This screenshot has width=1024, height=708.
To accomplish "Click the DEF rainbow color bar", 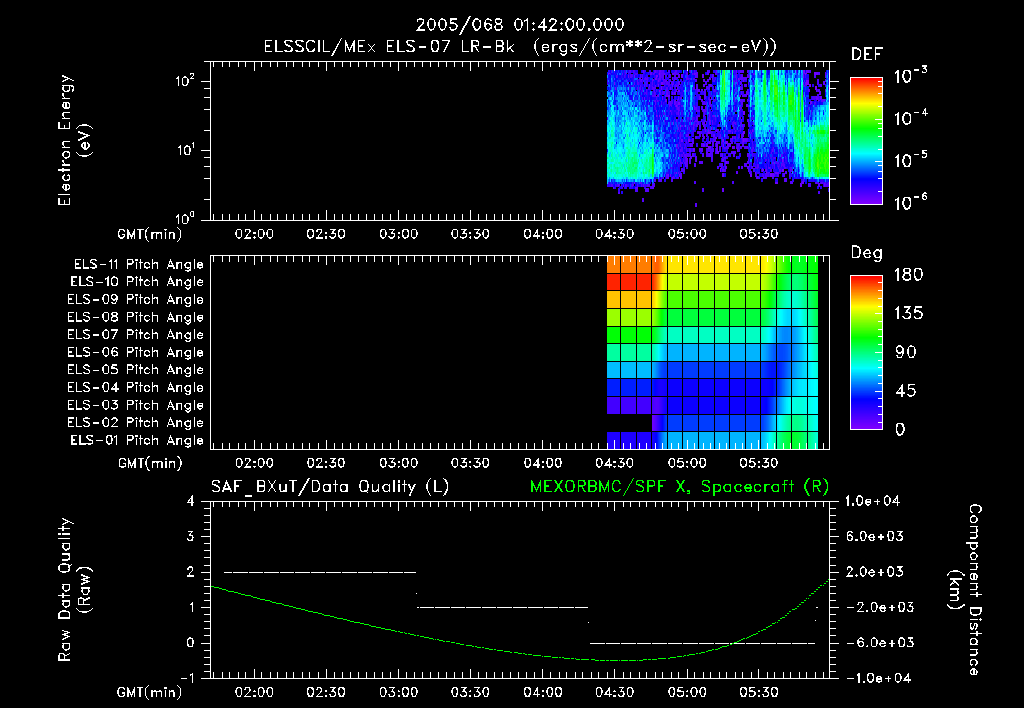I will tap(867, 141).
